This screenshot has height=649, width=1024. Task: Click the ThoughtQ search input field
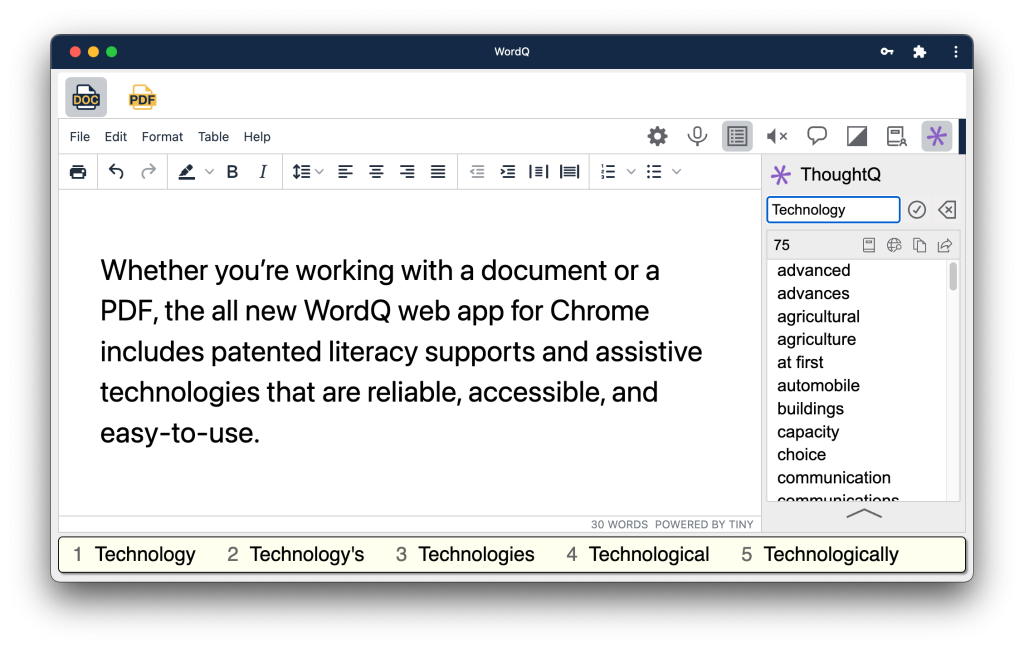coord(833,210)
